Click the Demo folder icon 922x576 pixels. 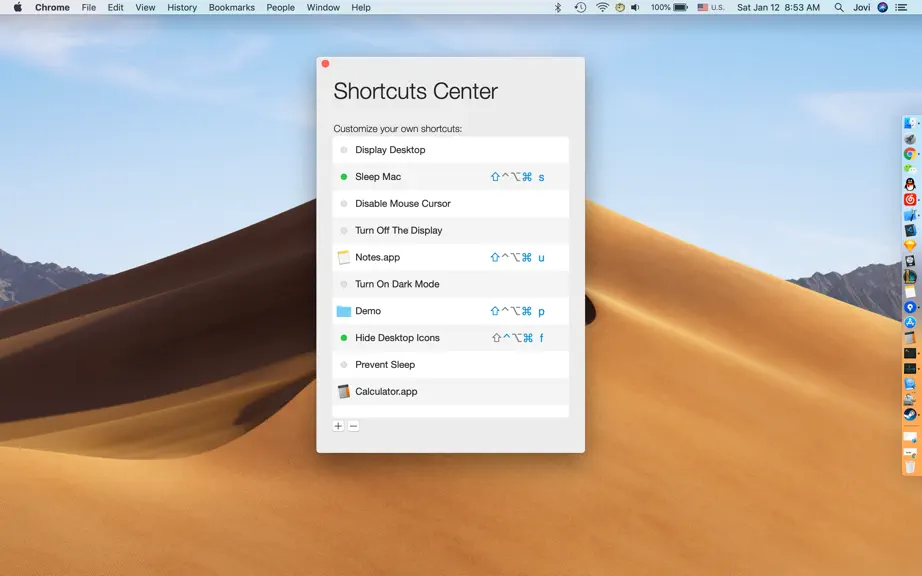(x=344, y=311)
